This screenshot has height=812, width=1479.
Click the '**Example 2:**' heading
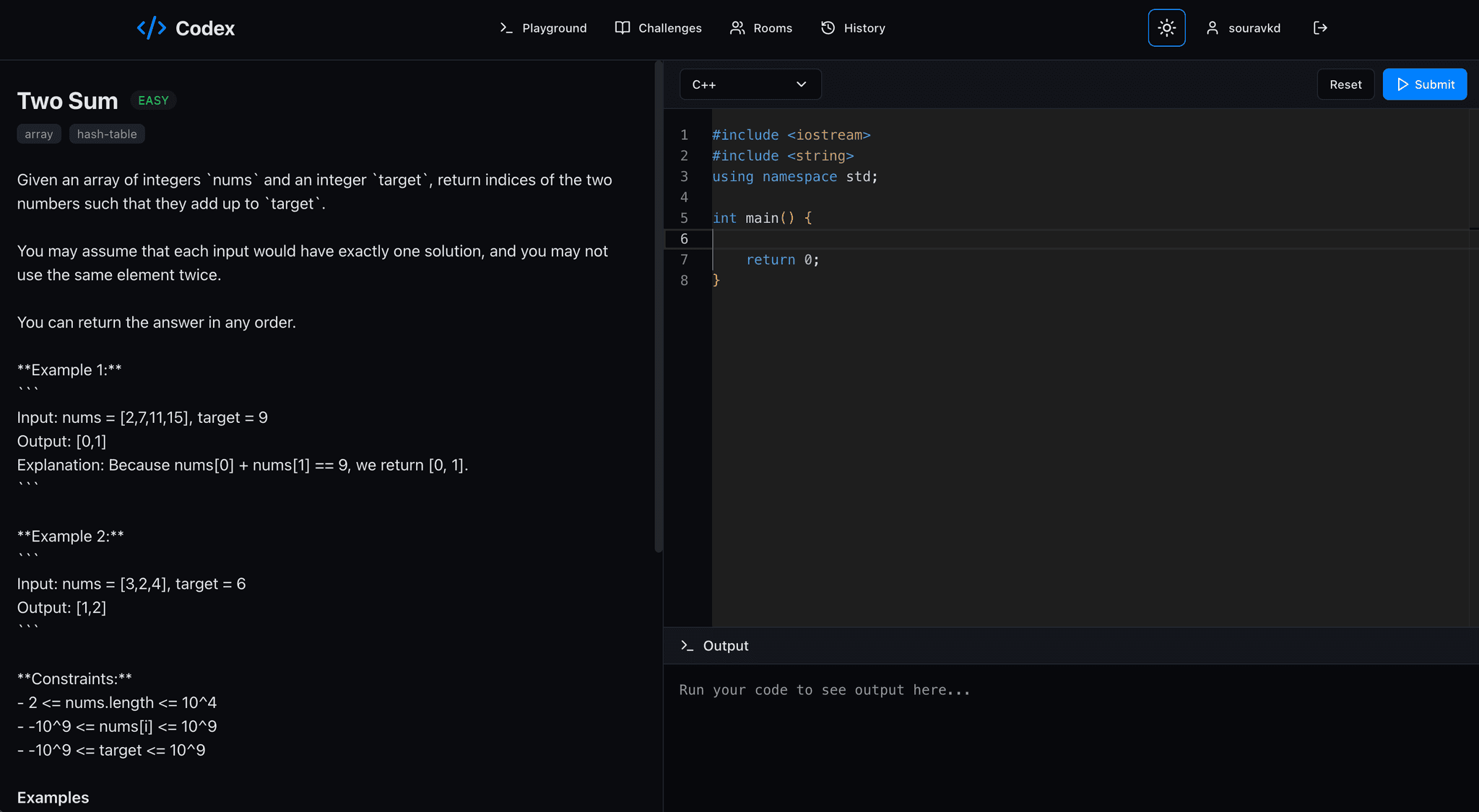point(71,536)
